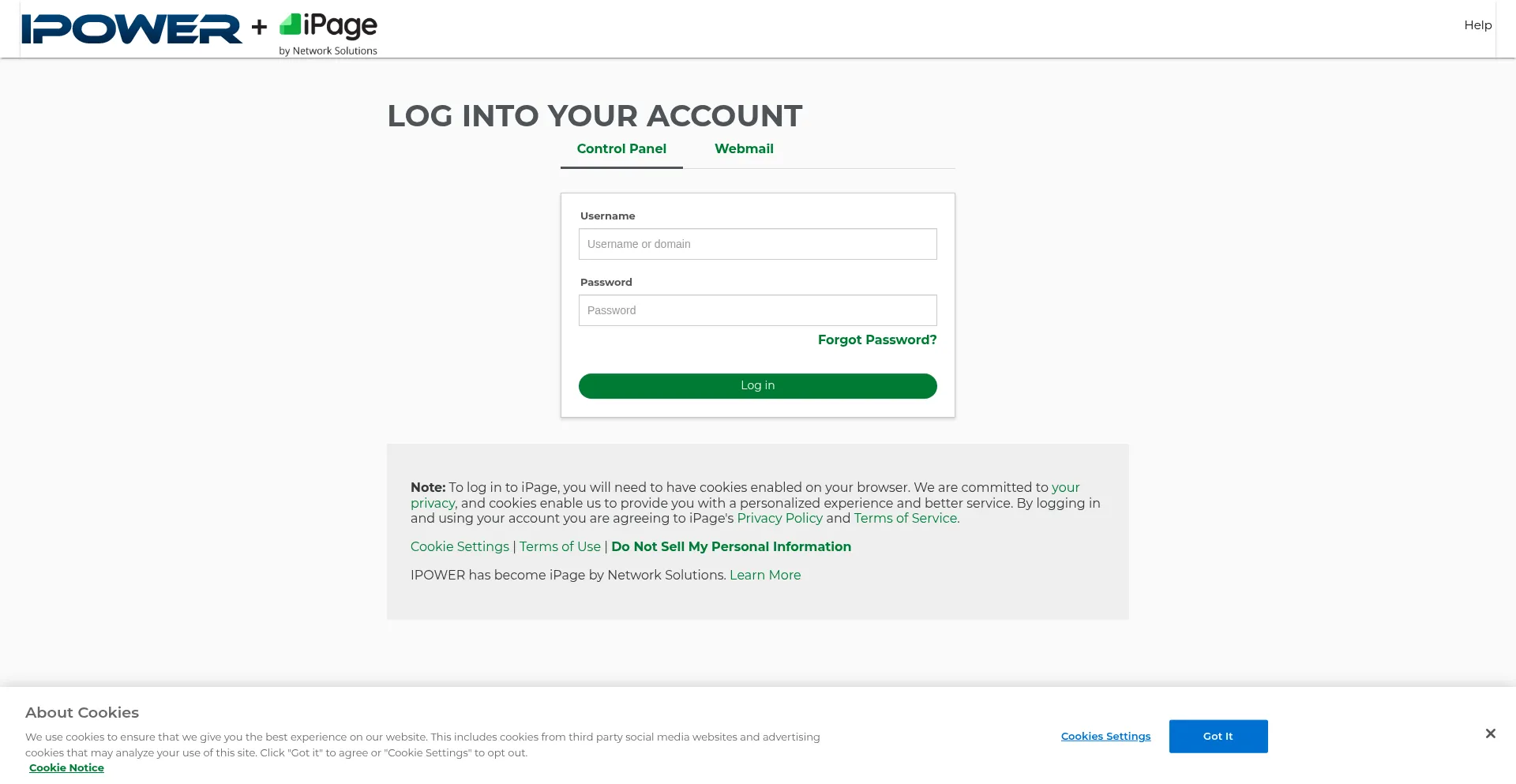Open the Help link in the header

pos(1477,25)
